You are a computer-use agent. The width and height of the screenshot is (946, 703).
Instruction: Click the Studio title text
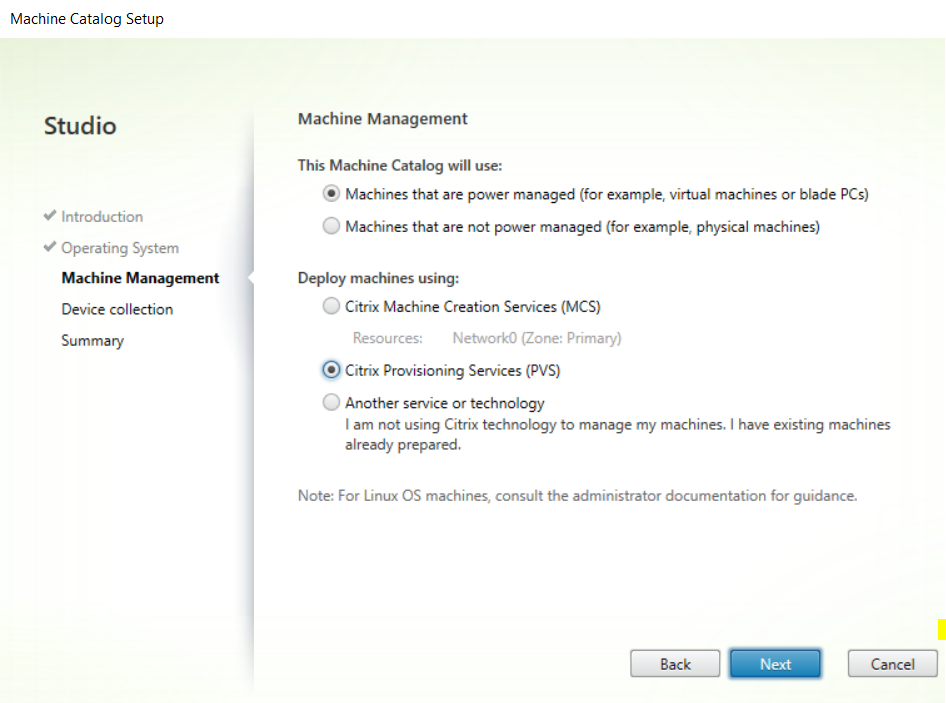[80, 126]
